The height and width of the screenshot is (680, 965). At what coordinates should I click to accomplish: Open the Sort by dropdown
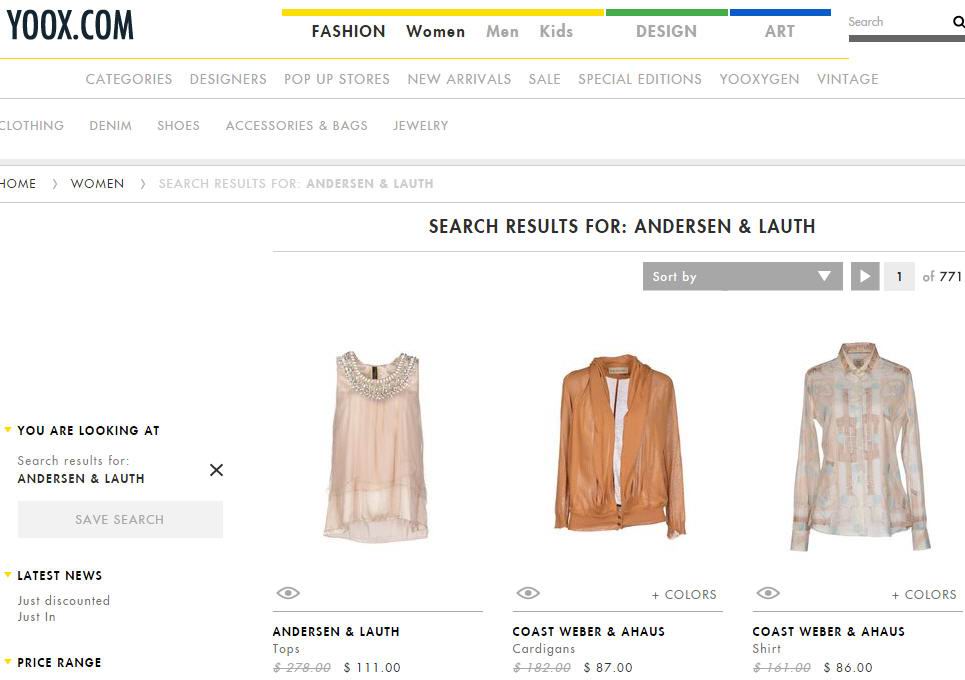[743, 276]
